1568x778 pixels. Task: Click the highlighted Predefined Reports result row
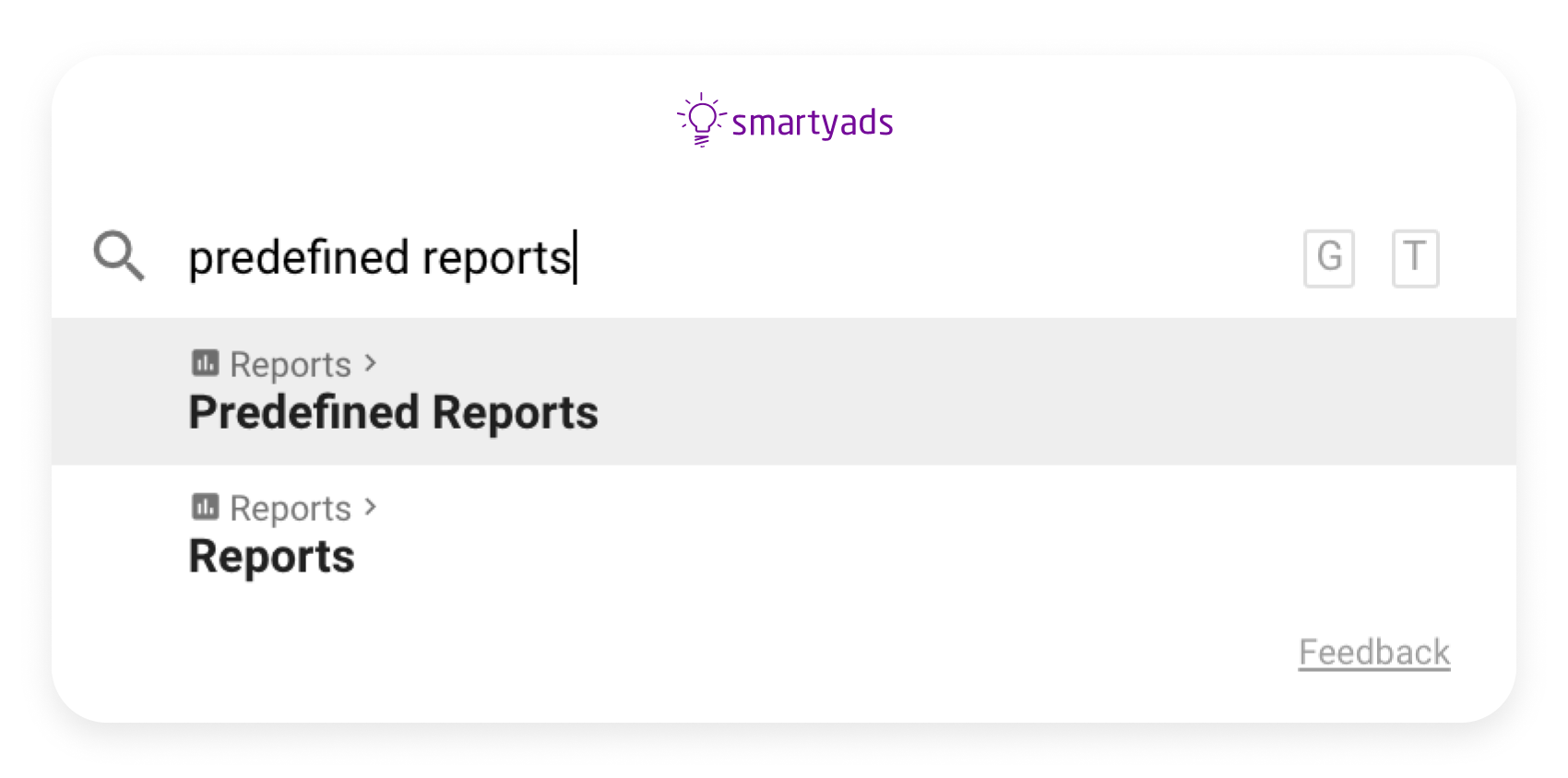point(646,392)
